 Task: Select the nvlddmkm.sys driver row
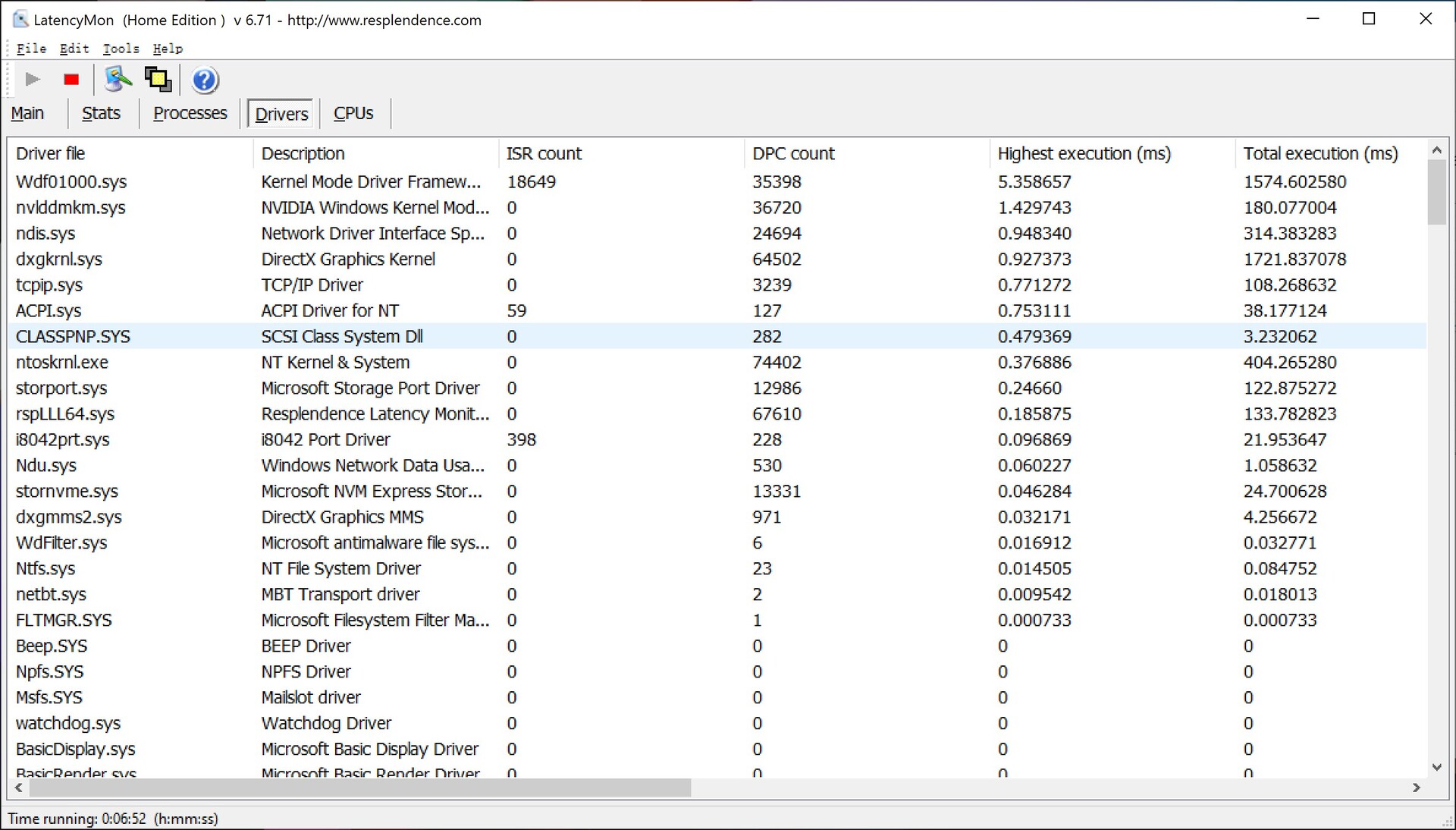pos(71,208)
